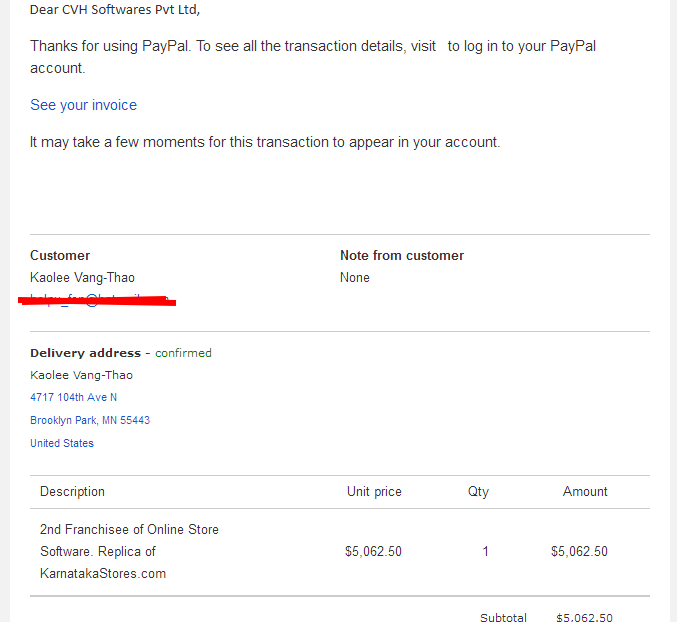
Task: Click the Brooklyn Park, MN 55443 link
Action: click(90, 420)
